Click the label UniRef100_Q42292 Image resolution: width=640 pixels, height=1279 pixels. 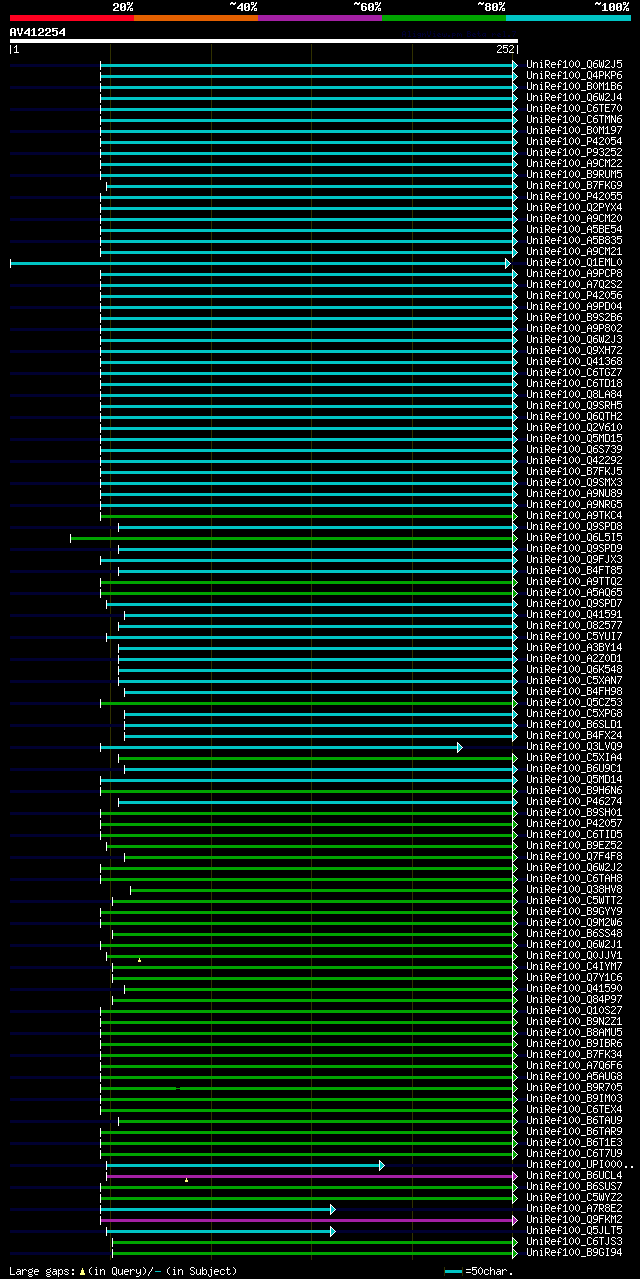click(574, 460)
